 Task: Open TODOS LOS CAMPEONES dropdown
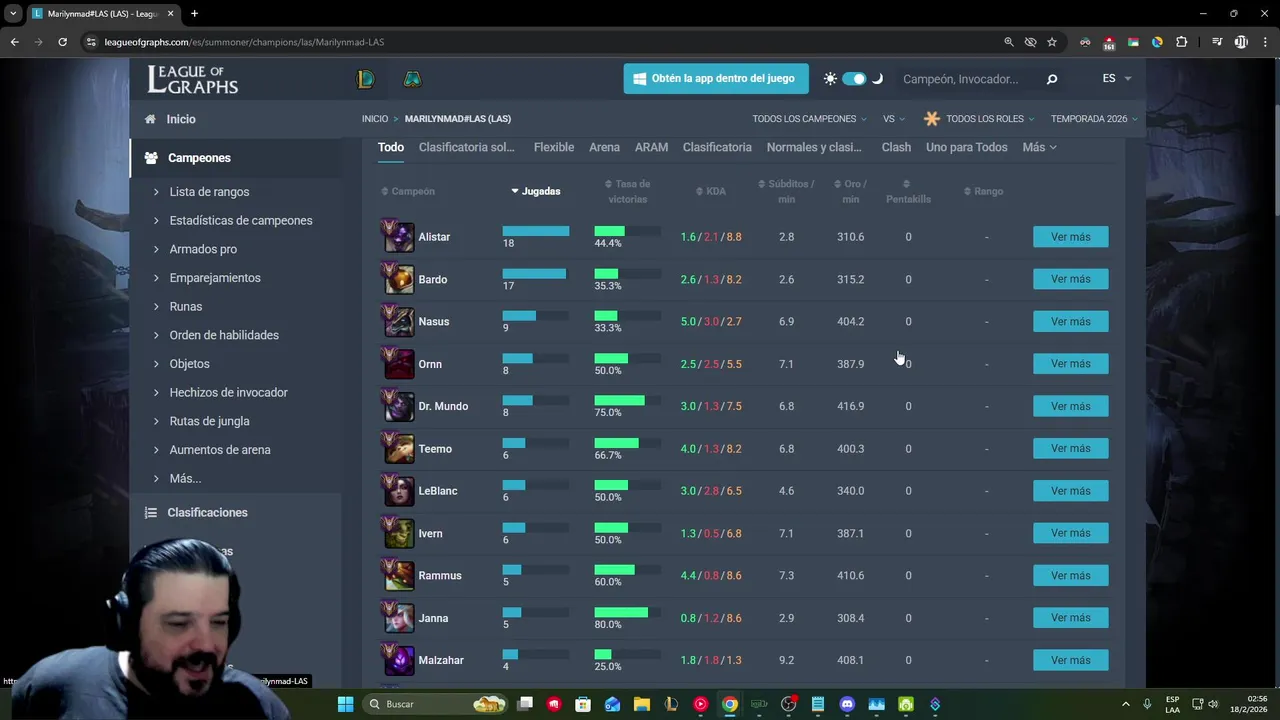(x=809, y=119)
